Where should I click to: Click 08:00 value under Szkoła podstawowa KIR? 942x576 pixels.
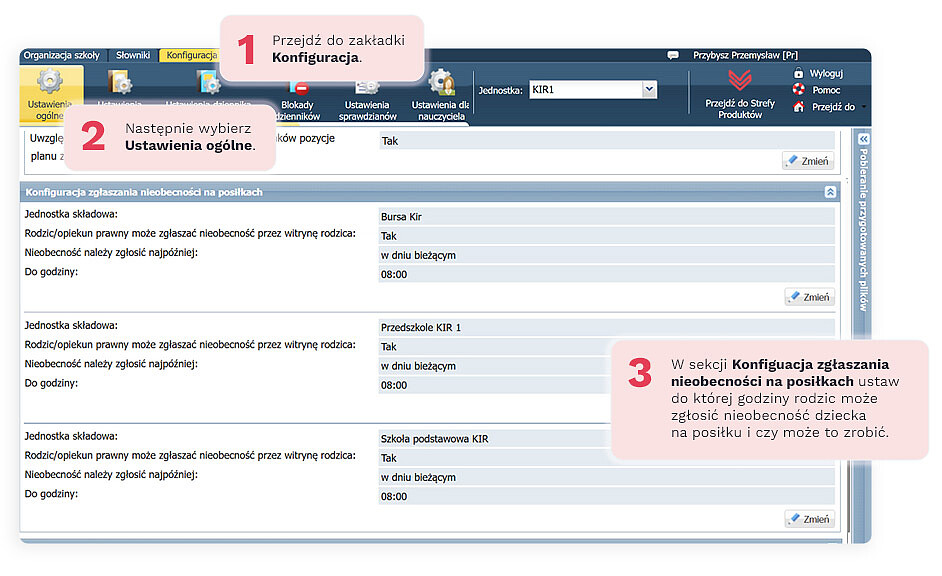[394, 497]
